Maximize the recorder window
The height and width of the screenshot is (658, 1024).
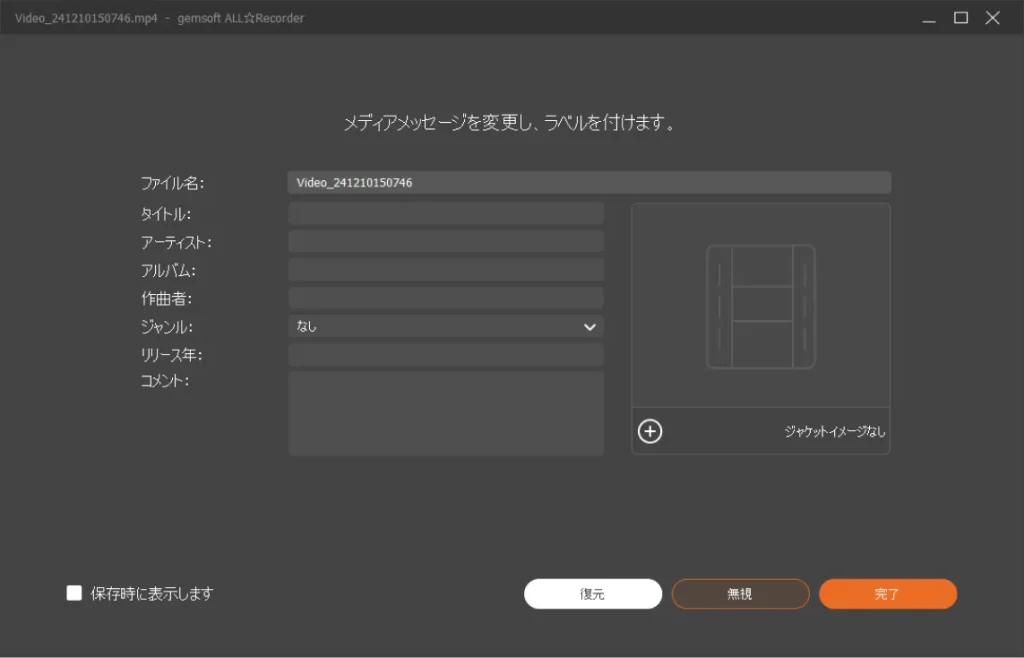(961, 18)
